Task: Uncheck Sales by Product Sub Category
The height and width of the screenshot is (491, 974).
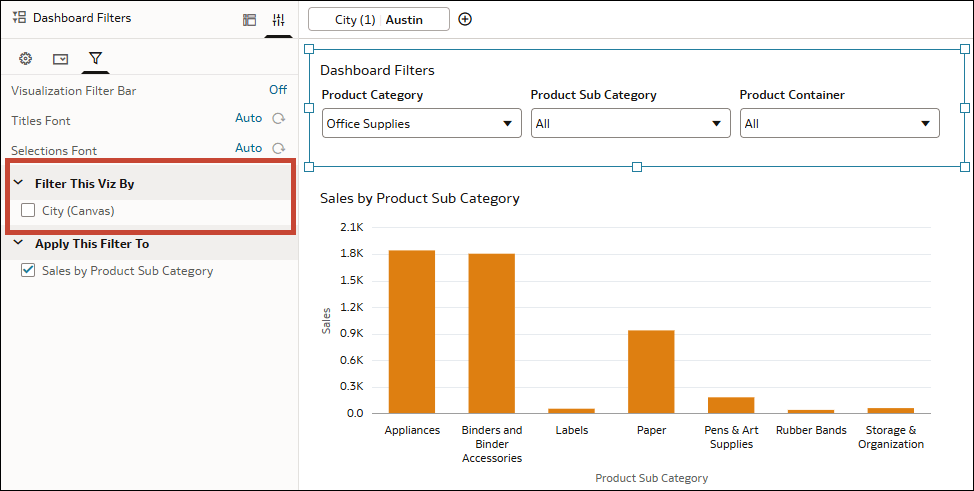Action: click(x=28, y=271)
